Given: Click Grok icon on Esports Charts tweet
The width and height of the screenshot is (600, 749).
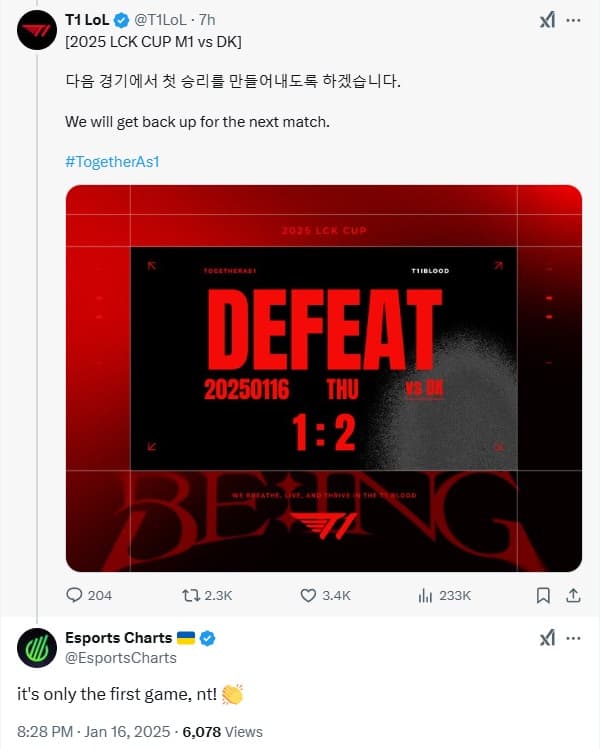Looking at the screenshot, I should pyautogui.click(x=546, y=638).
